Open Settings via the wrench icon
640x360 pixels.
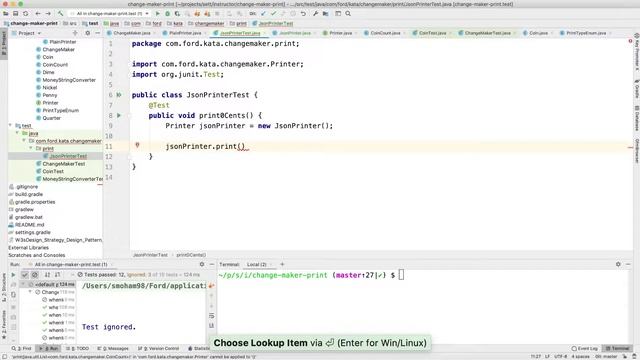[x=316, y=13]
